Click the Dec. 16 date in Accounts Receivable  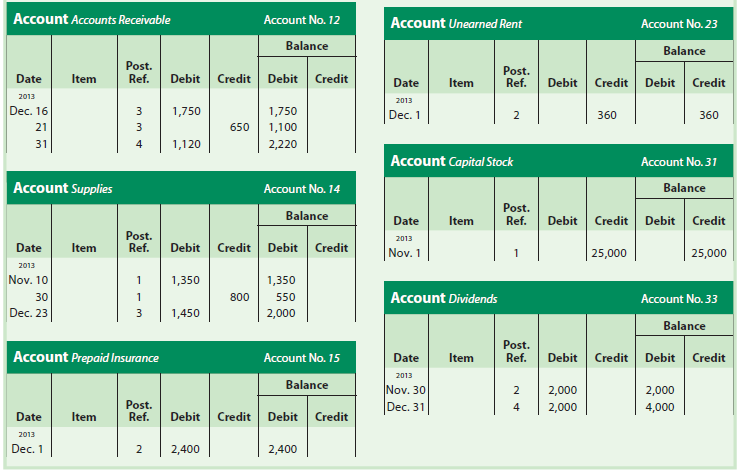tap(29, 111)
